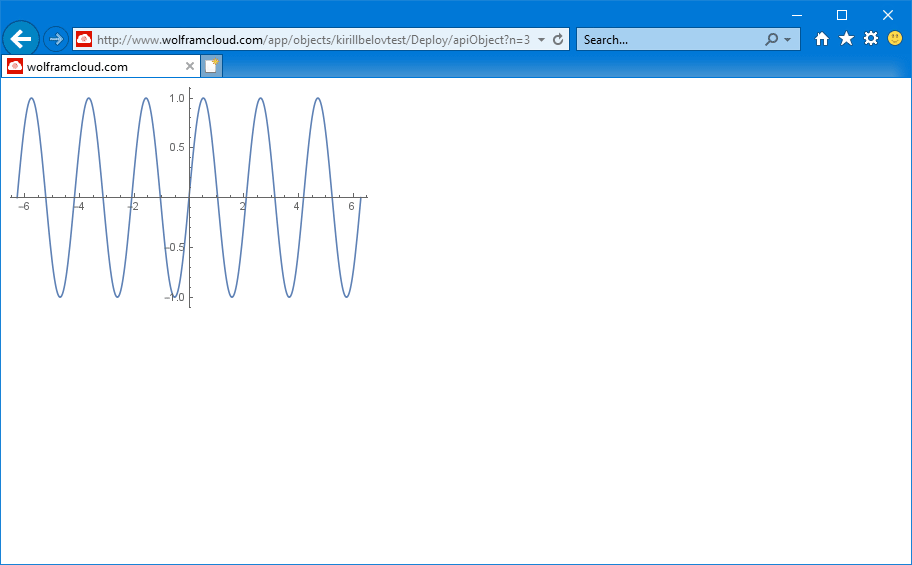Screen dimensions: 912x565
Task: Click the Wolfram Cloud favicon in address bar
Action: click(x=84, y=39)
